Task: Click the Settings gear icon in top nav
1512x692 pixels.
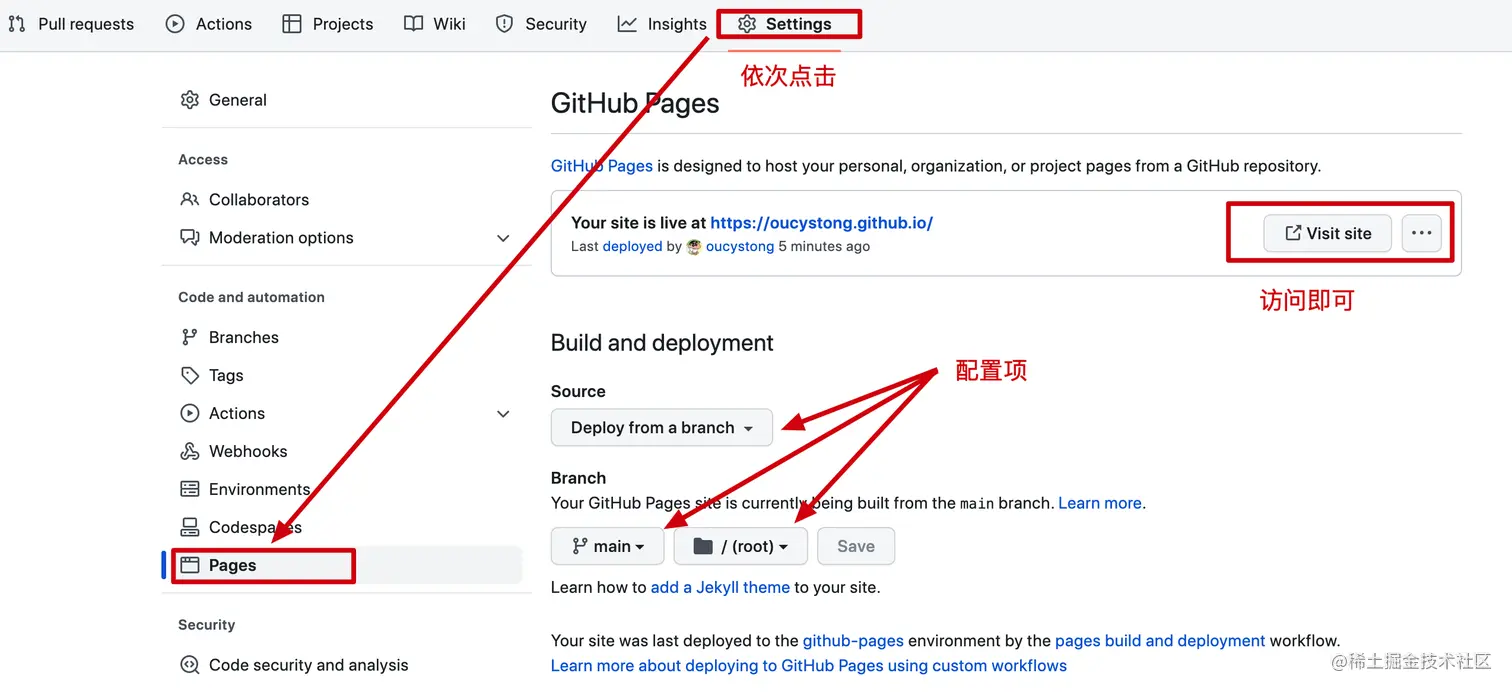Action: pyautogui.click(x=747, y=24)
